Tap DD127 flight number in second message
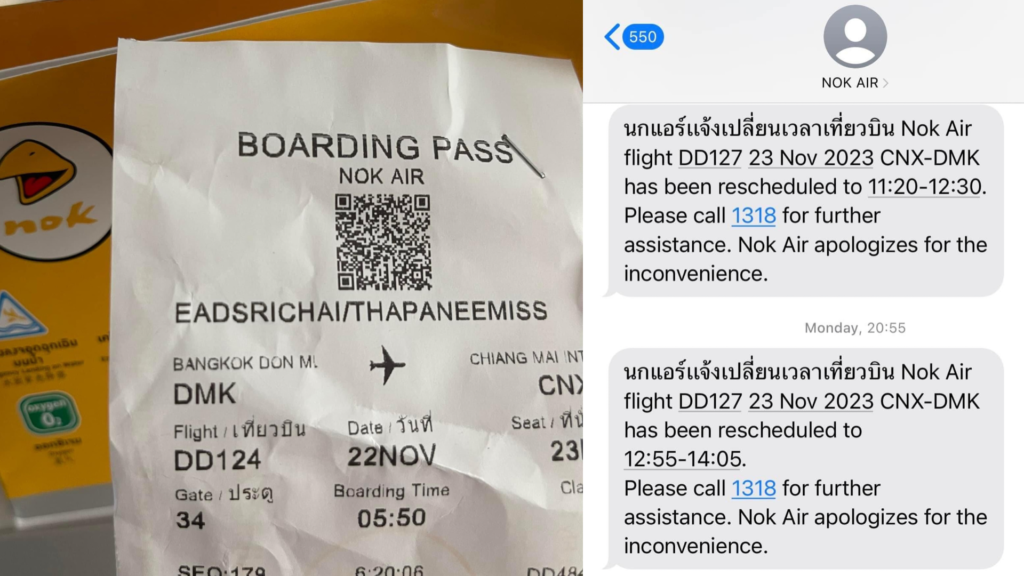The image size is (1024, 576). [x=710, y=401]
